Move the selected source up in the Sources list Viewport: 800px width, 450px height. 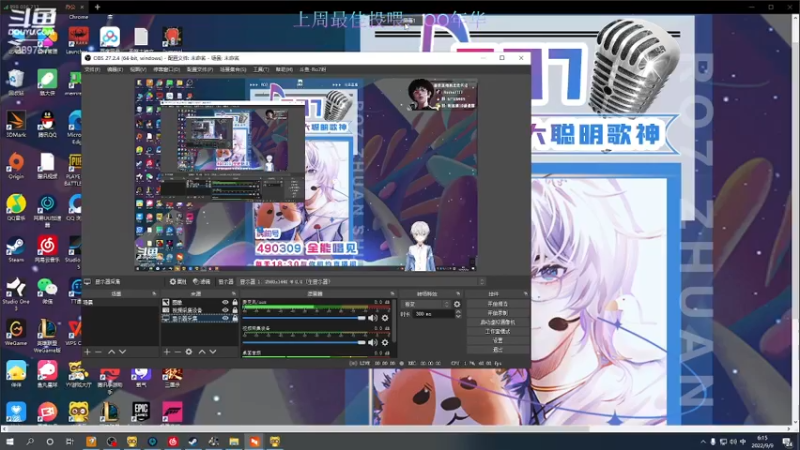[202, 352]
